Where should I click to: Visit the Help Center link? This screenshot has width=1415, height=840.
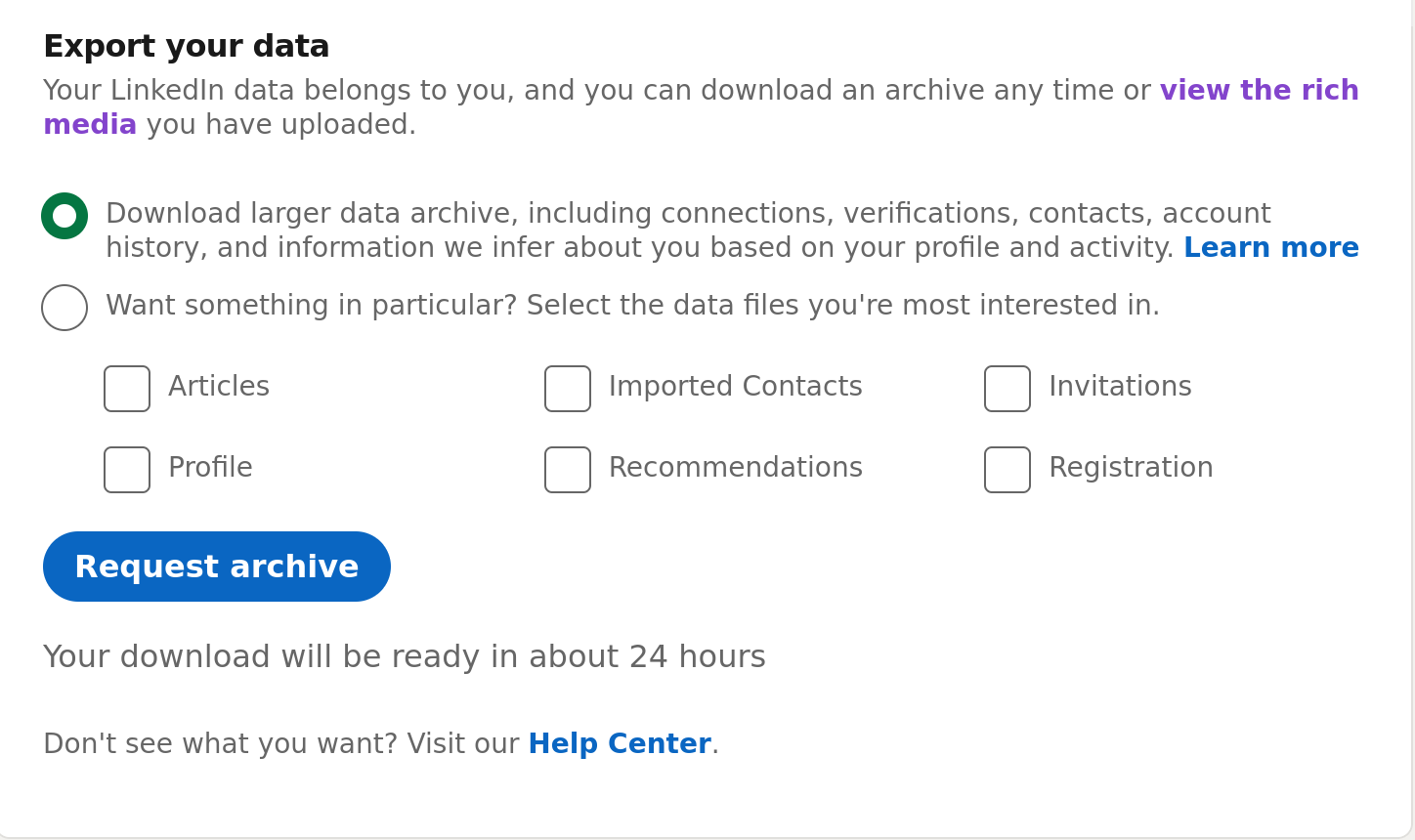point(619,743)
